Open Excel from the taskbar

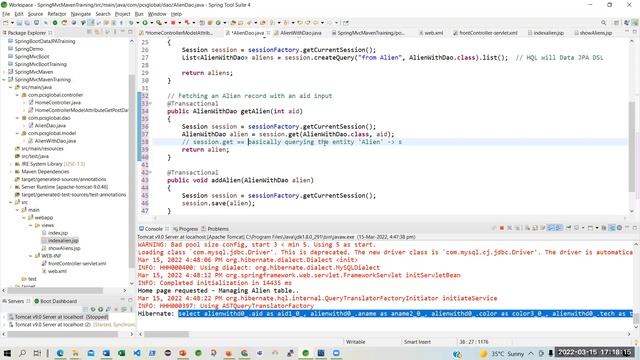click(x=121, y=353)
